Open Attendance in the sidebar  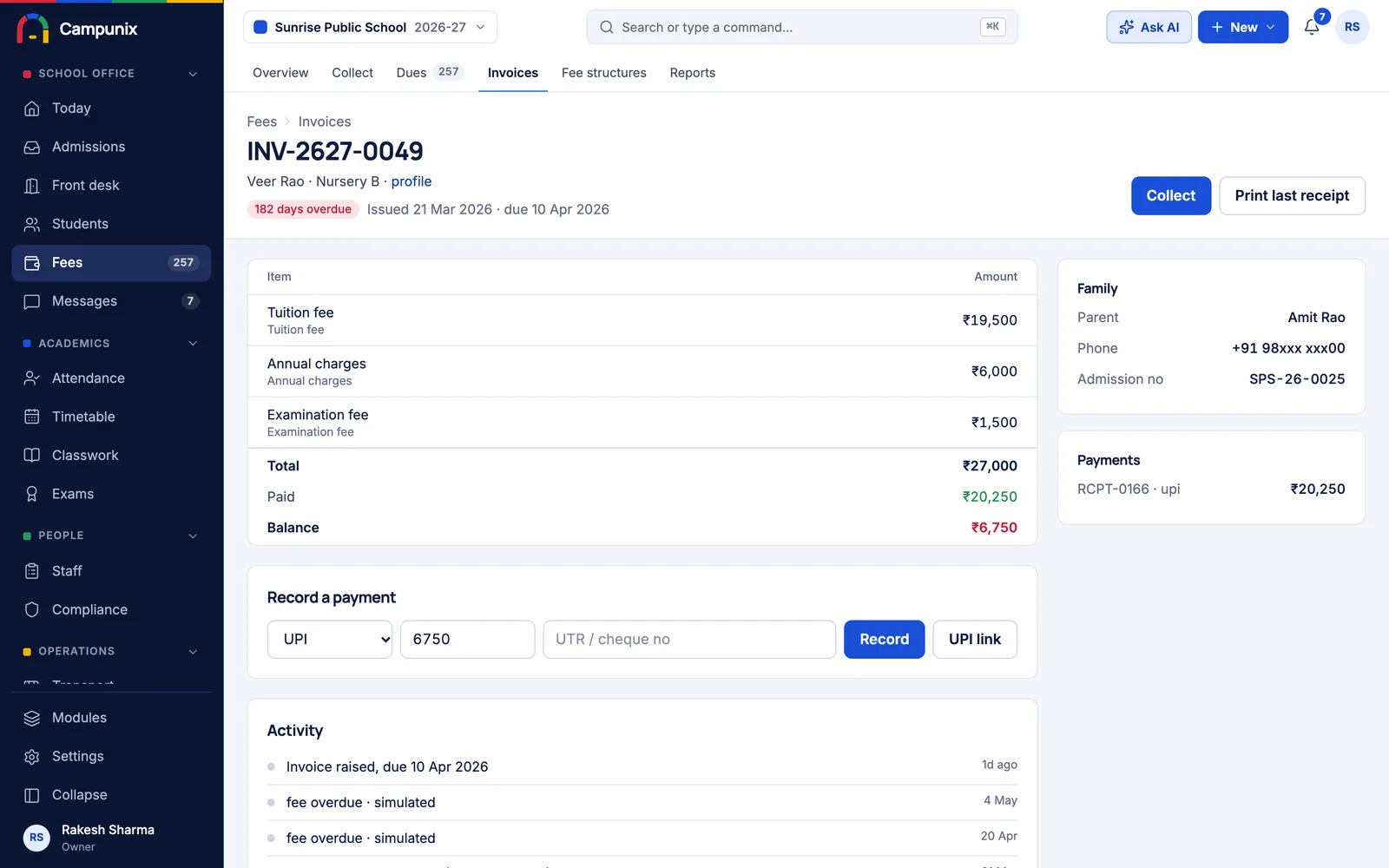(111, 378)
